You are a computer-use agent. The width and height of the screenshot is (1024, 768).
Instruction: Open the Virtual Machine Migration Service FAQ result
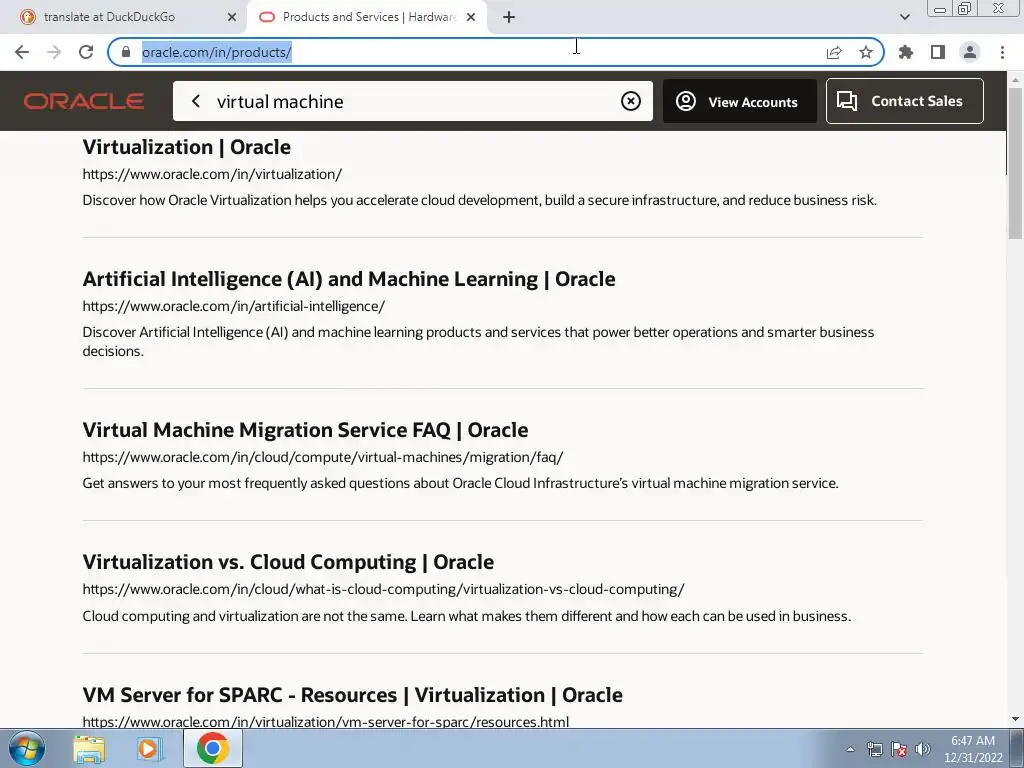[305, 430]
